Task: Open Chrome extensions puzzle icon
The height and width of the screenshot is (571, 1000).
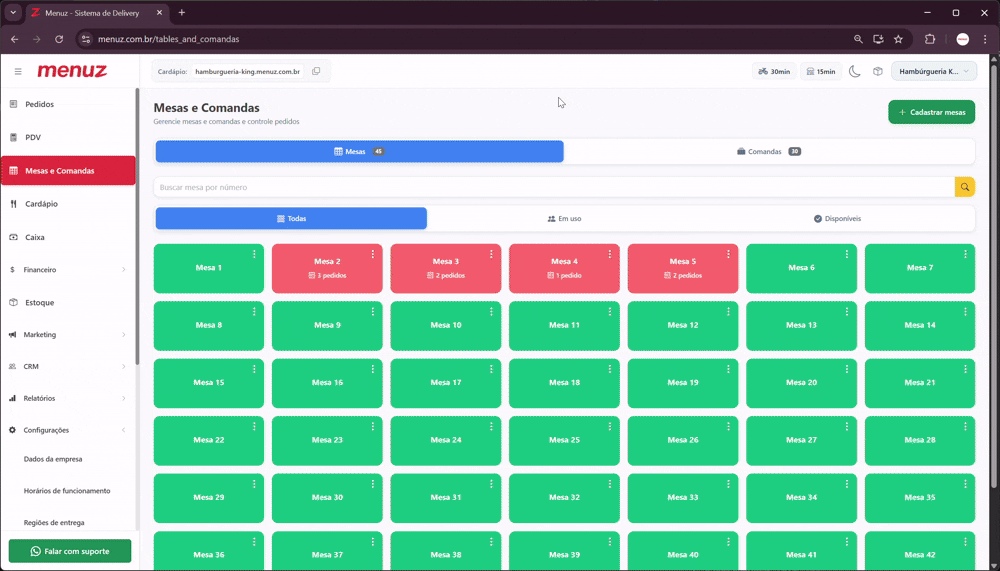Action: point(930,39)
